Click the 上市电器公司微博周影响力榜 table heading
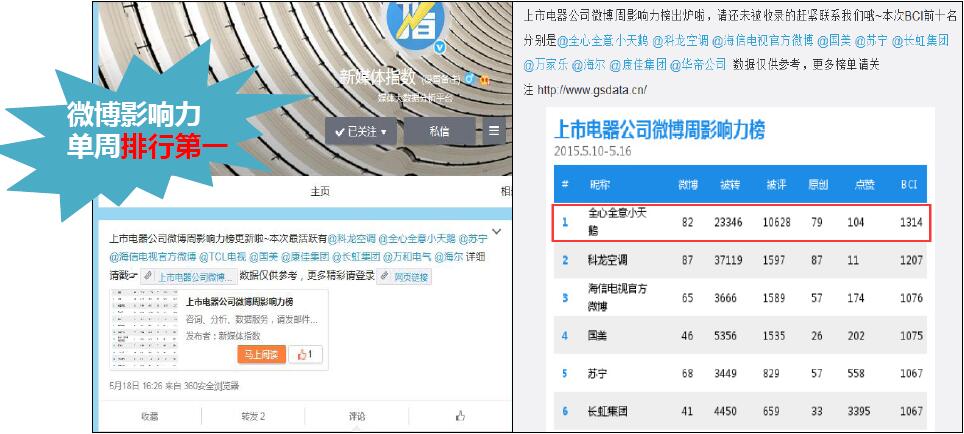The width and height of the screenshot is (964, 434). 660,130
